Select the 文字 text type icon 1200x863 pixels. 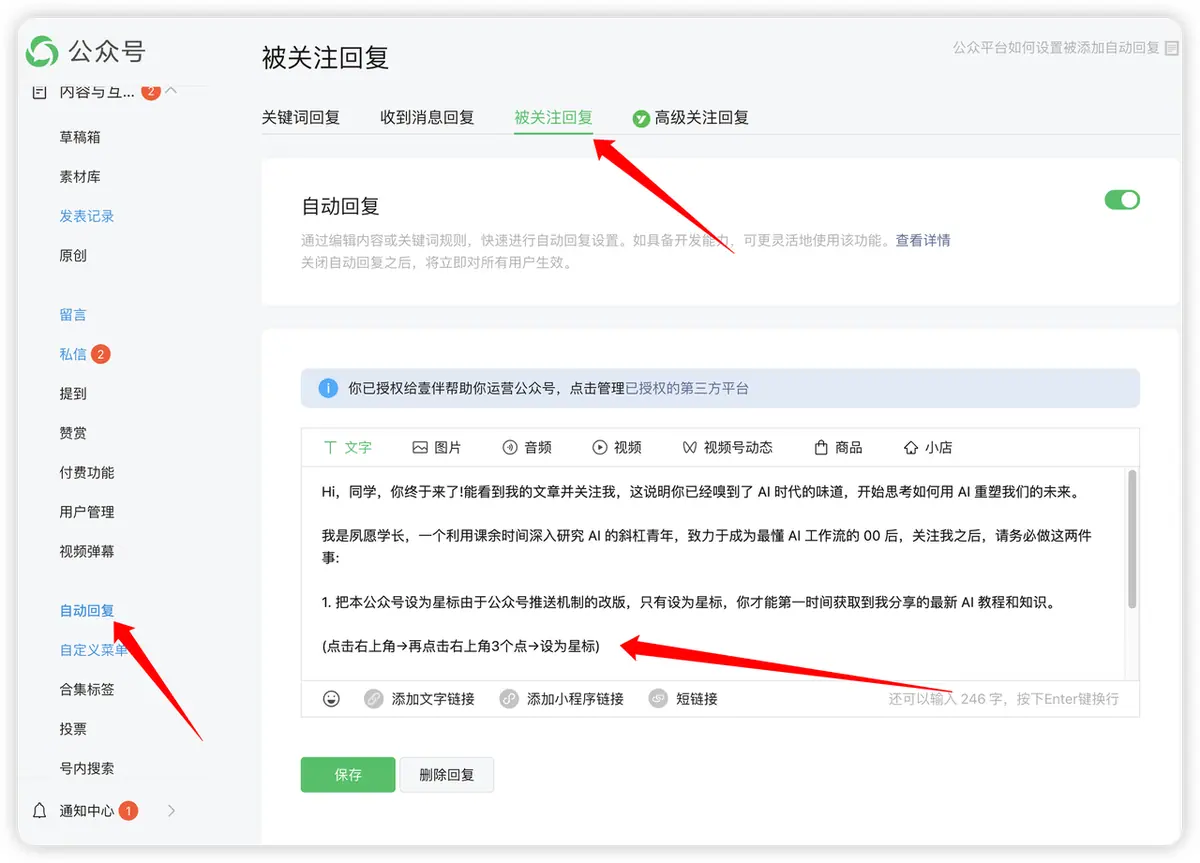tap(330, 448)
